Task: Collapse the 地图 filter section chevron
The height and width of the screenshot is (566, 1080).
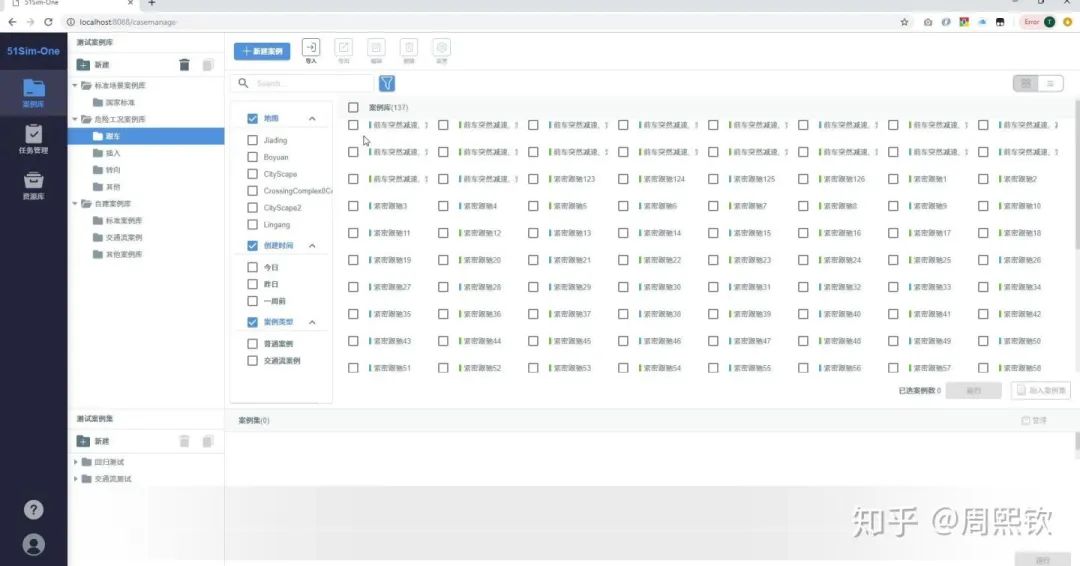Action: pos(312,118)
